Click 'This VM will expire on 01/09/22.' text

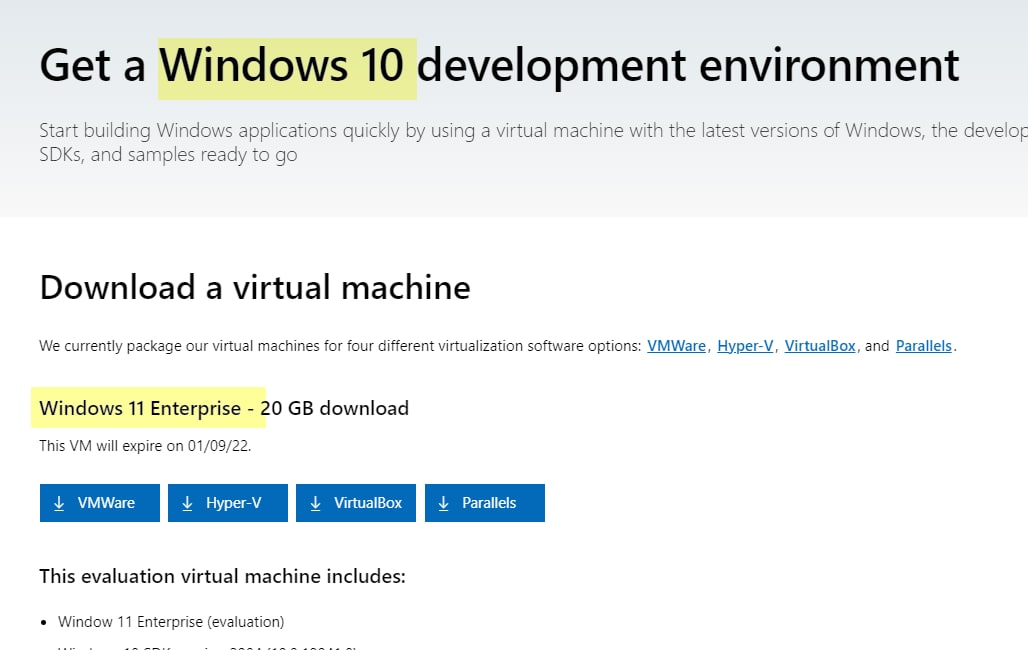click(x=145, y=446)
